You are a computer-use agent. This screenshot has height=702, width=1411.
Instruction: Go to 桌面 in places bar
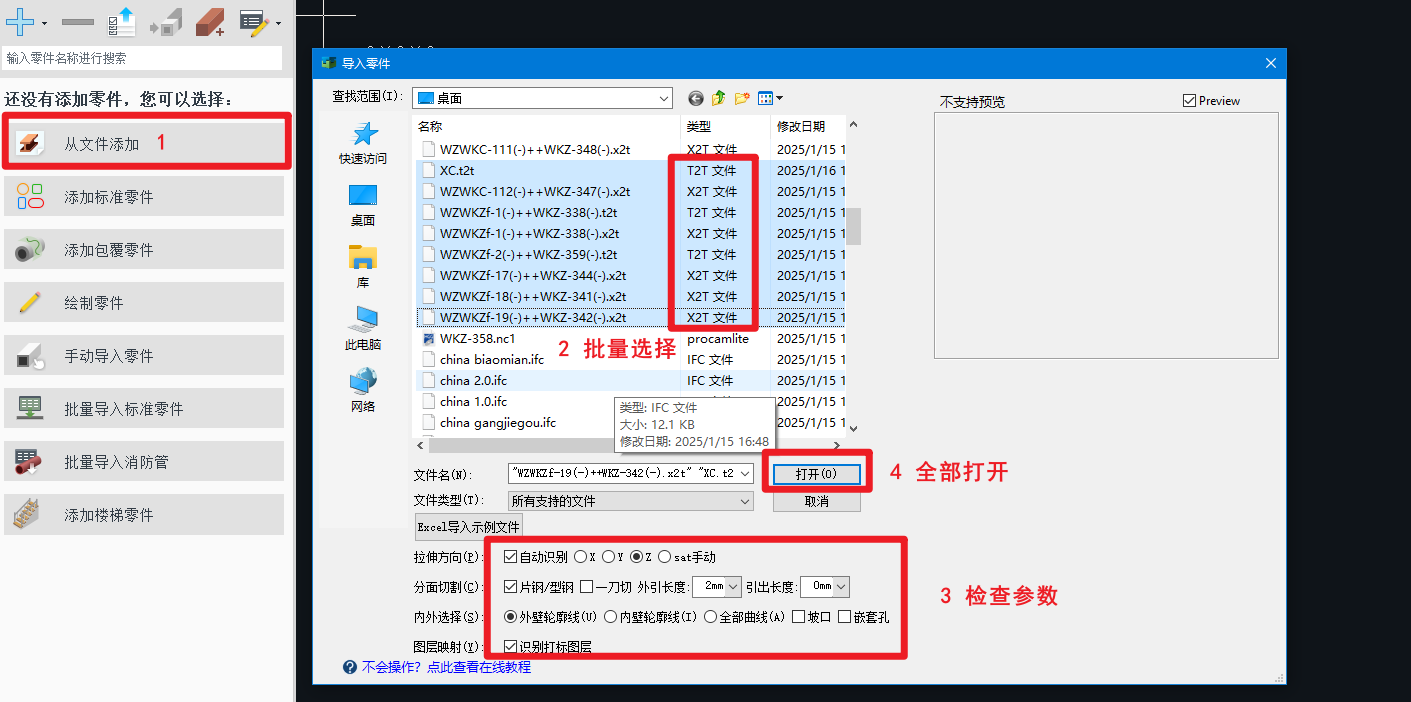click(362, 206)
